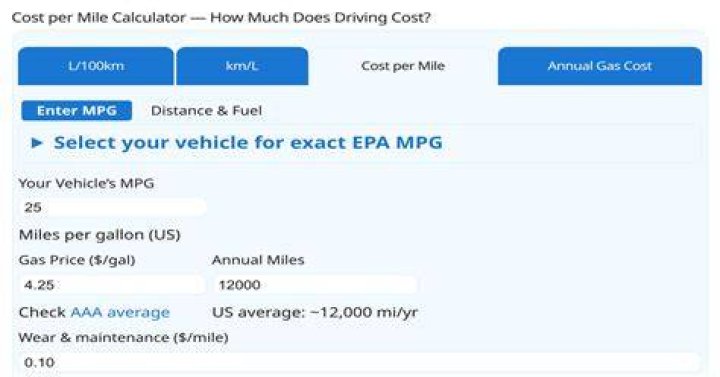Open the km/L tab
720x377 pixels.
tap(242, 66)
